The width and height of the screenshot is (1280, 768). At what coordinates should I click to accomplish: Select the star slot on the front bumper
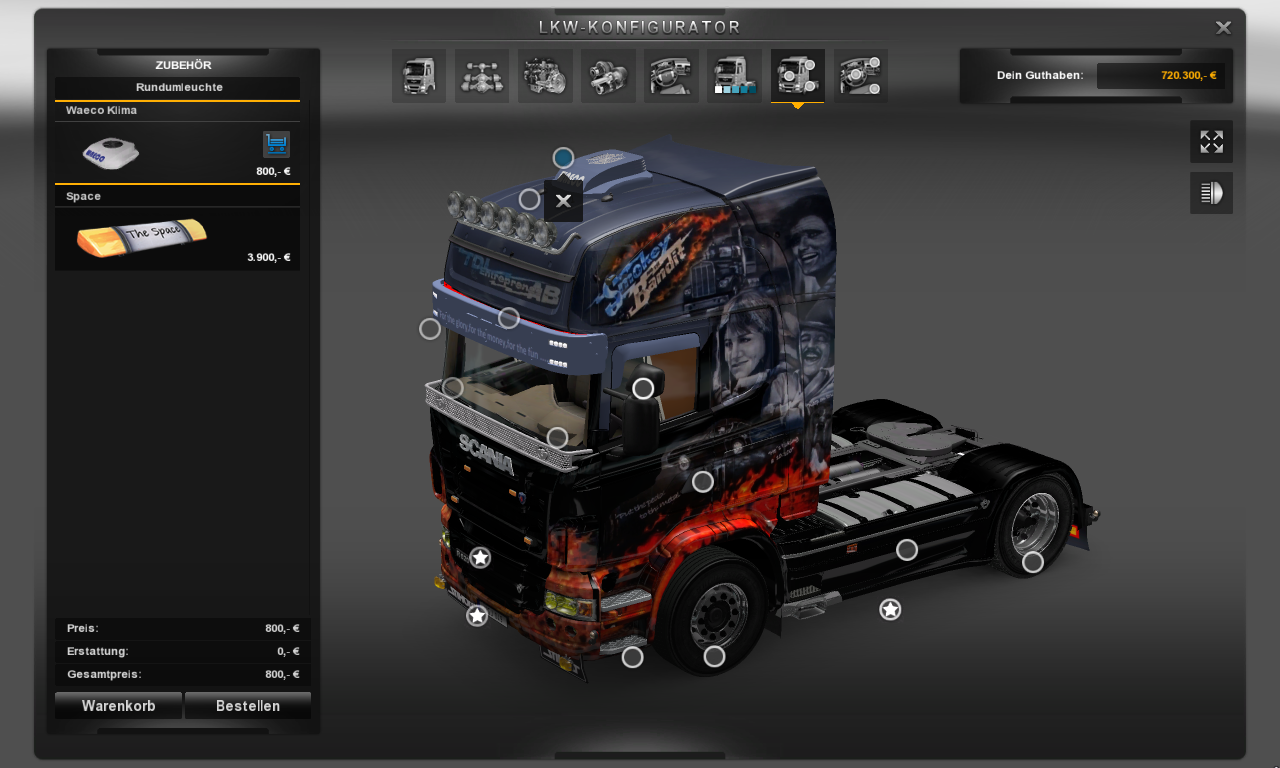click(x=477, y=616)
